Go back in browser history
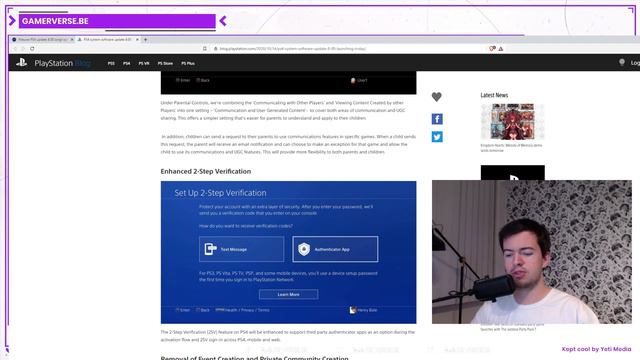This screenshot has height=360, width=640. point(15,49)
